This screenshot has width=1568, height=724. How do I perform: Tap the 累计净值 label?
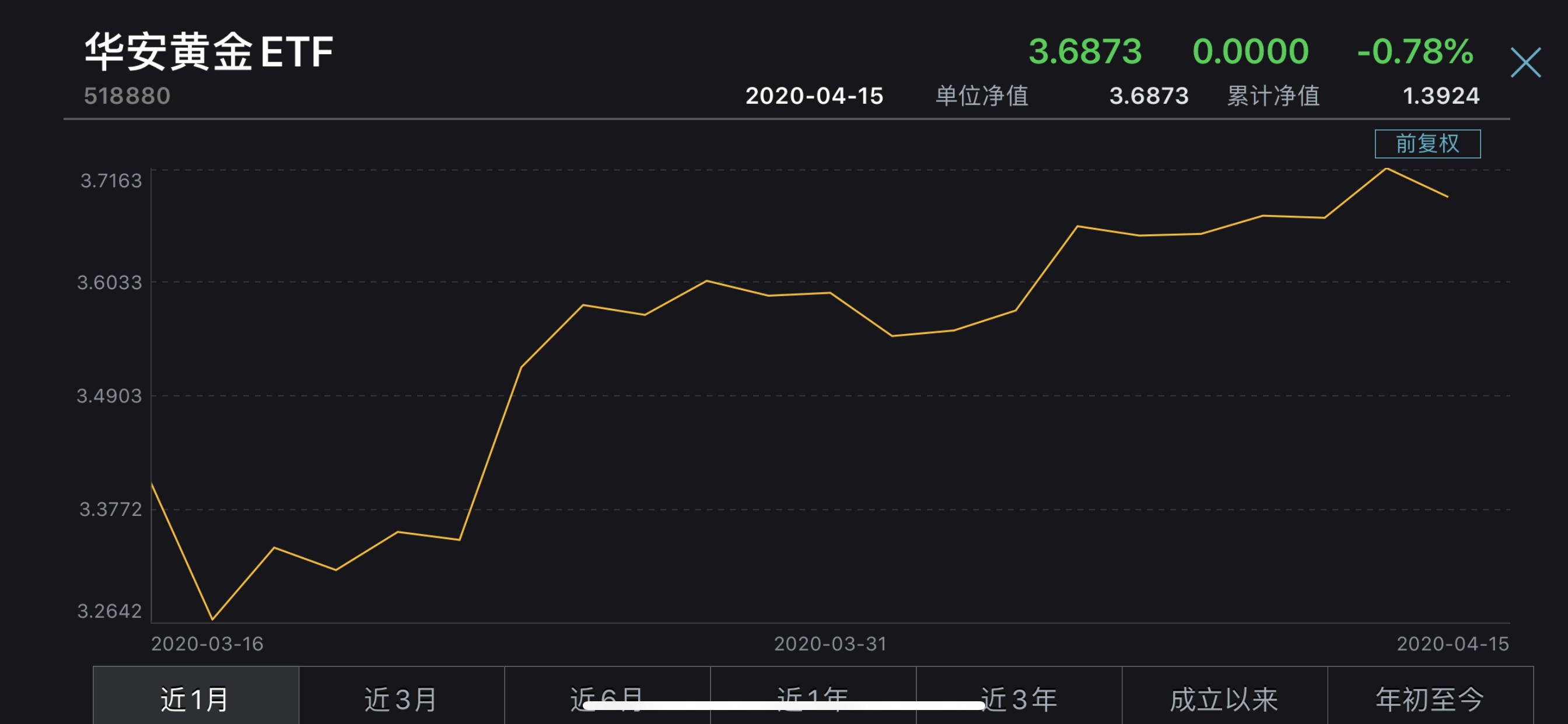1273,96
